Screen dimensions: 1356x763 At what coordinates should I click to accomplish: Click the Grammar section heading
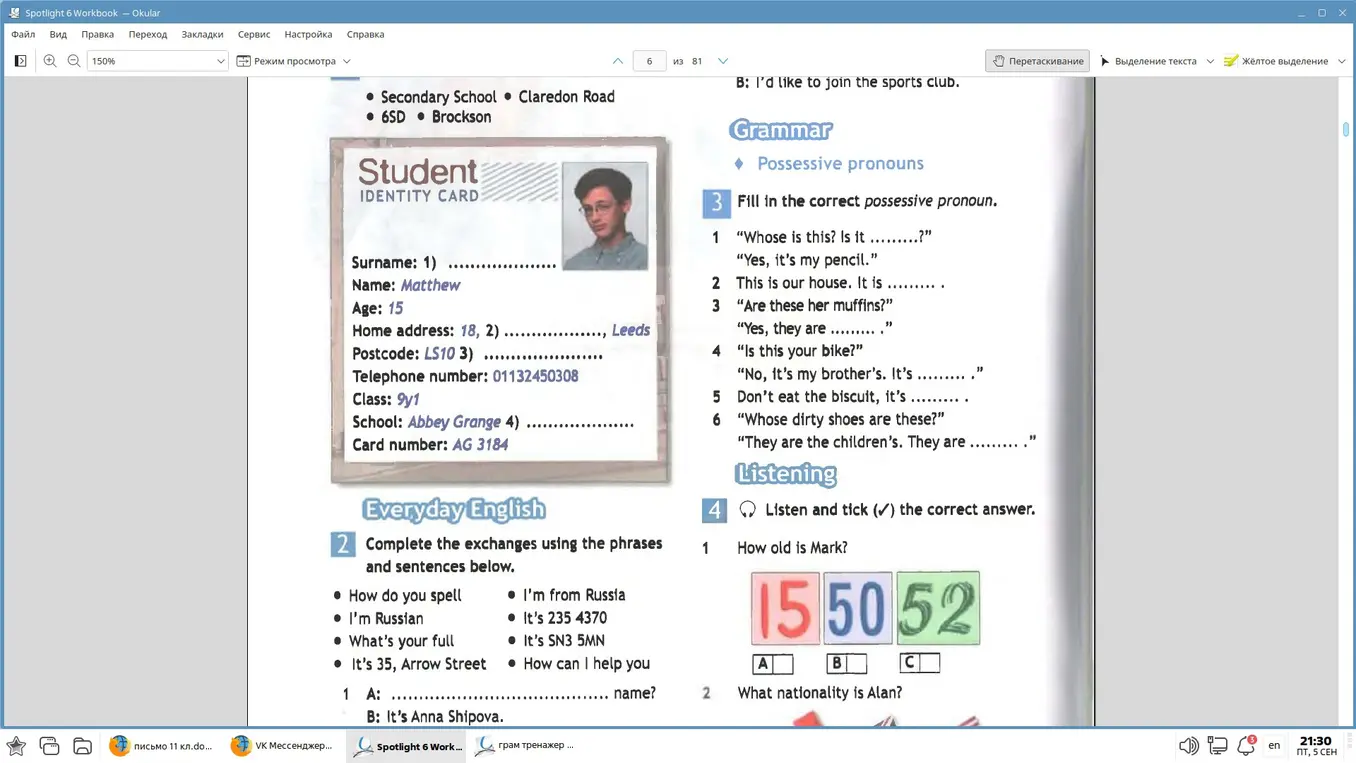pos(781,130)
